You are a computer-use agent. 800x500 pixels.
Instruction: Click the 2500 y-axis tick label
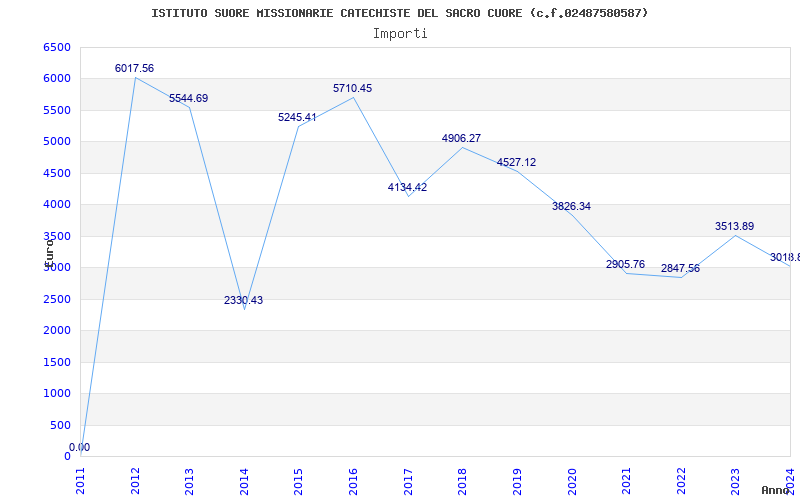coord(57,299)
